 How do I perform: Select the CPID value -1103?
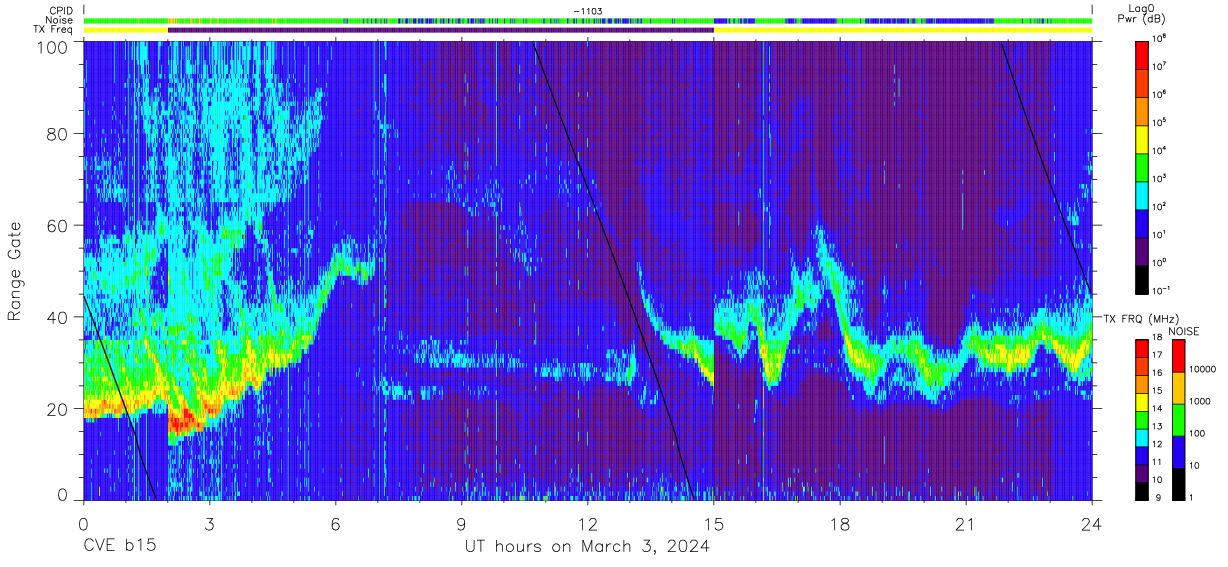(x=587, y=11)
